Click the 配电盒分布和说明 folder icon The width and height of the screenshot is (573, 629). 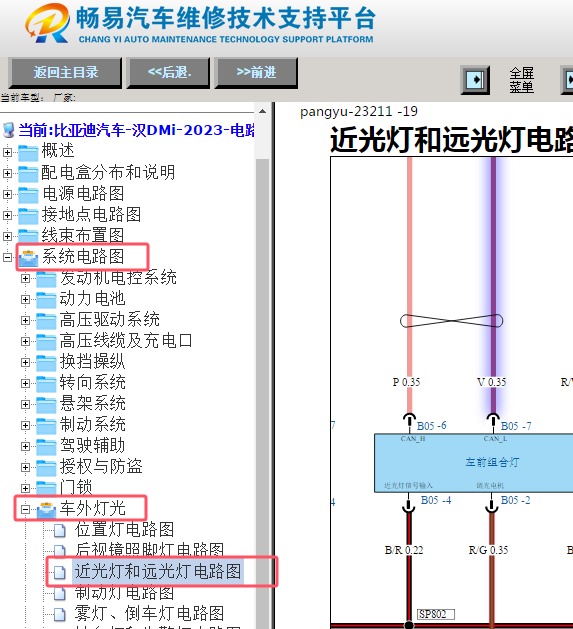(28, 173)
